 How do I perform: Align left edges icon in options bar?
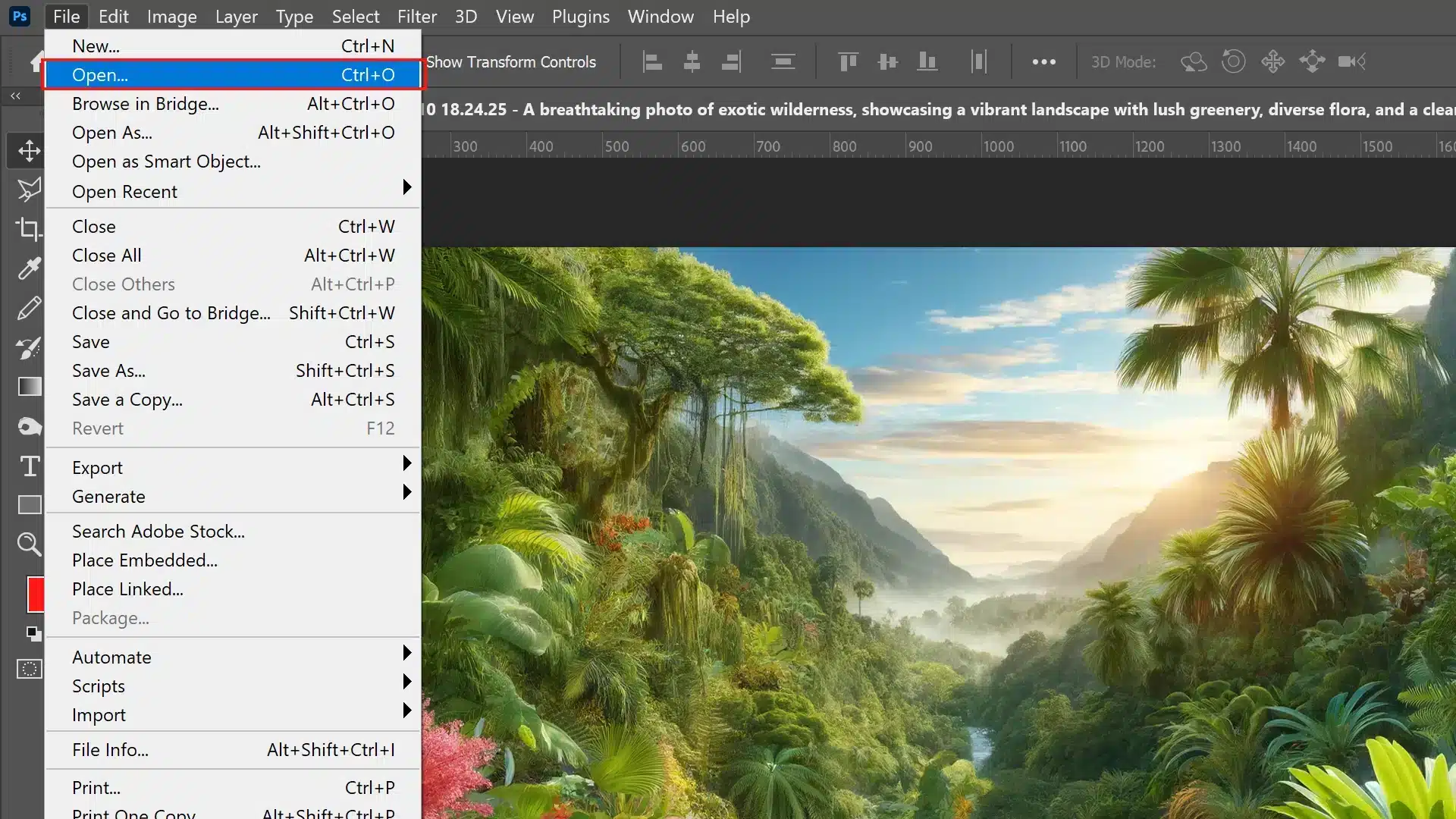click(x=652, y=61)
